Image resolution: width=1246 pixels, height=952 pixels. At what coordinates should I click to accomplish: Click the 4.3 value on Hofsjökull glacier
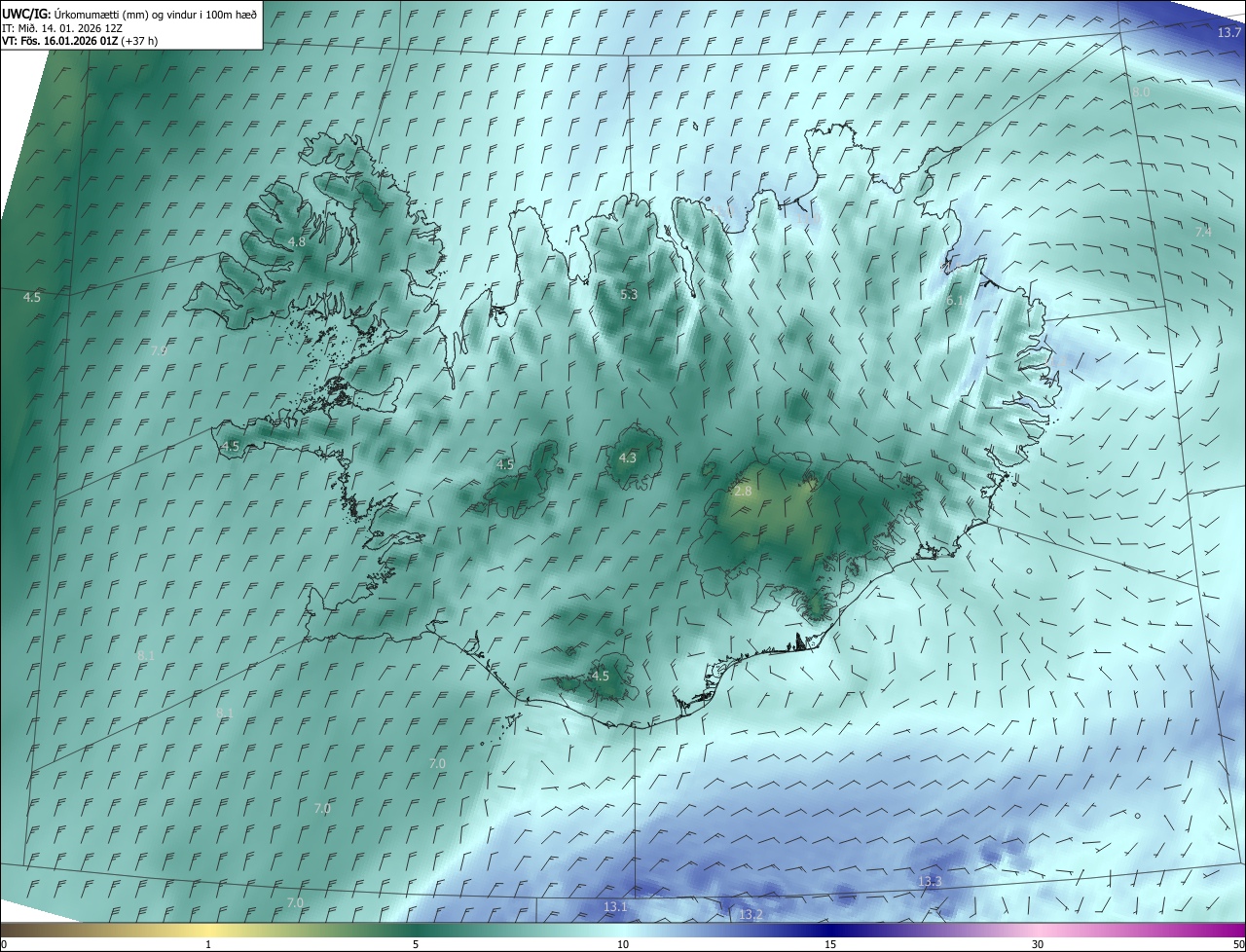(x=628, y=458)
